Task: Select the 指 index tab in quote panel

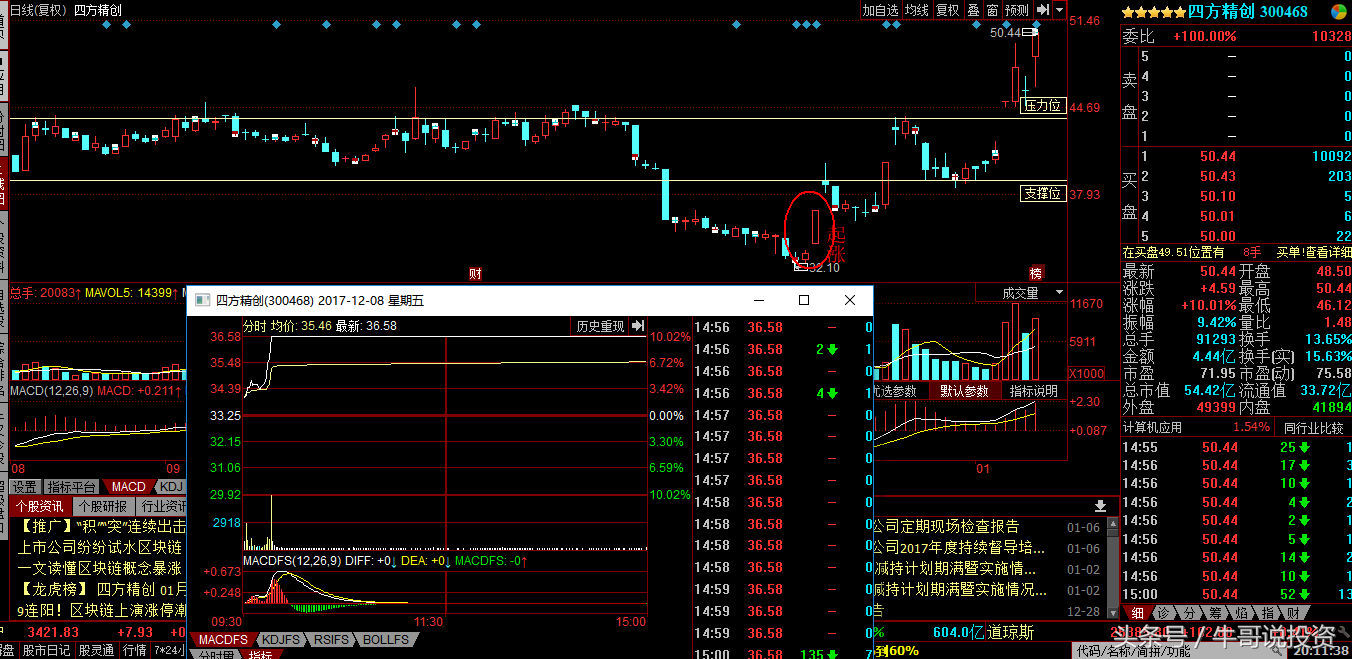Action: pos(1266,612)
